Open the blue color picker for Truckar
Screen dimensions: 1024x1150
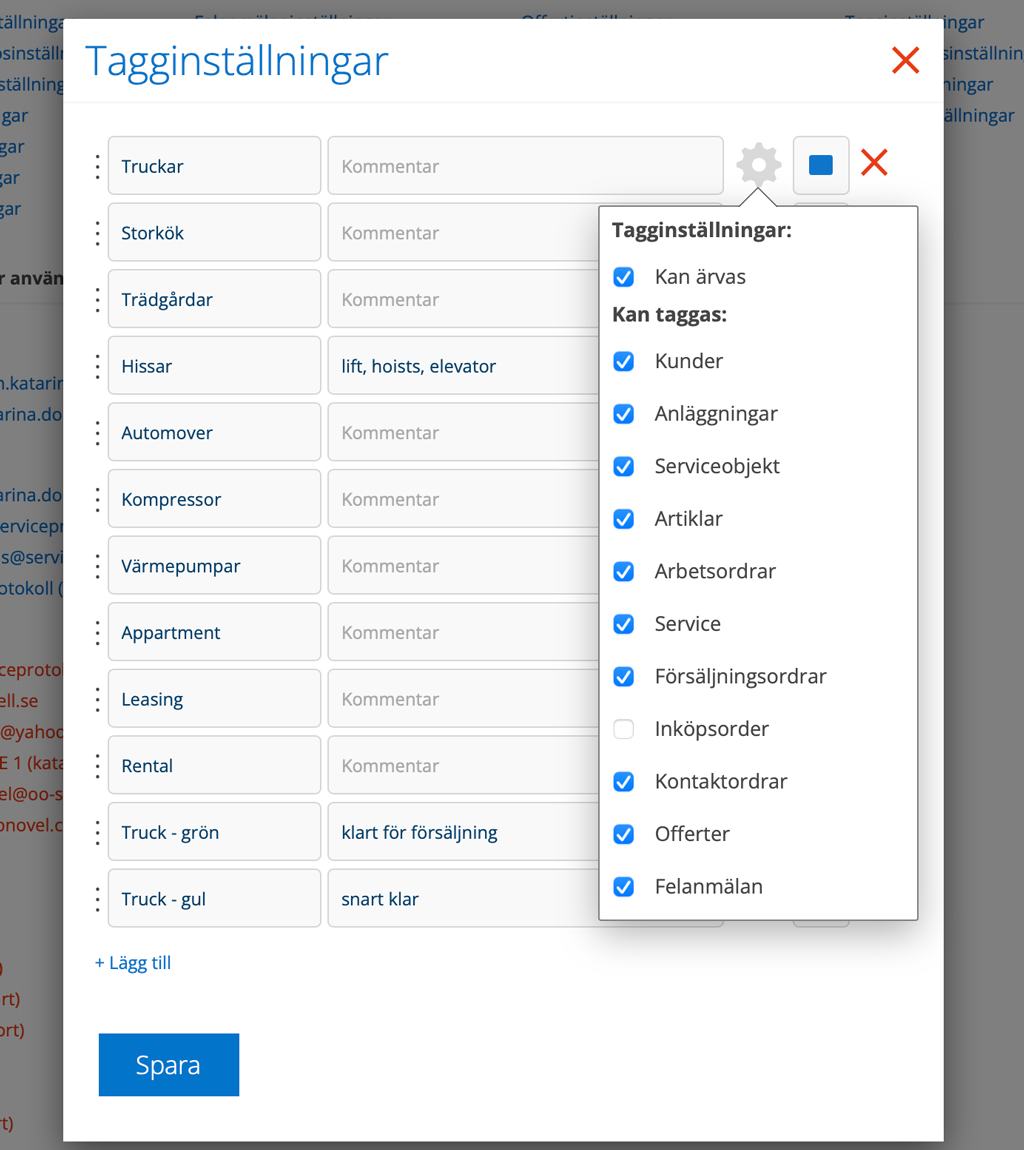pyautogui.click(x=821, y=165)
